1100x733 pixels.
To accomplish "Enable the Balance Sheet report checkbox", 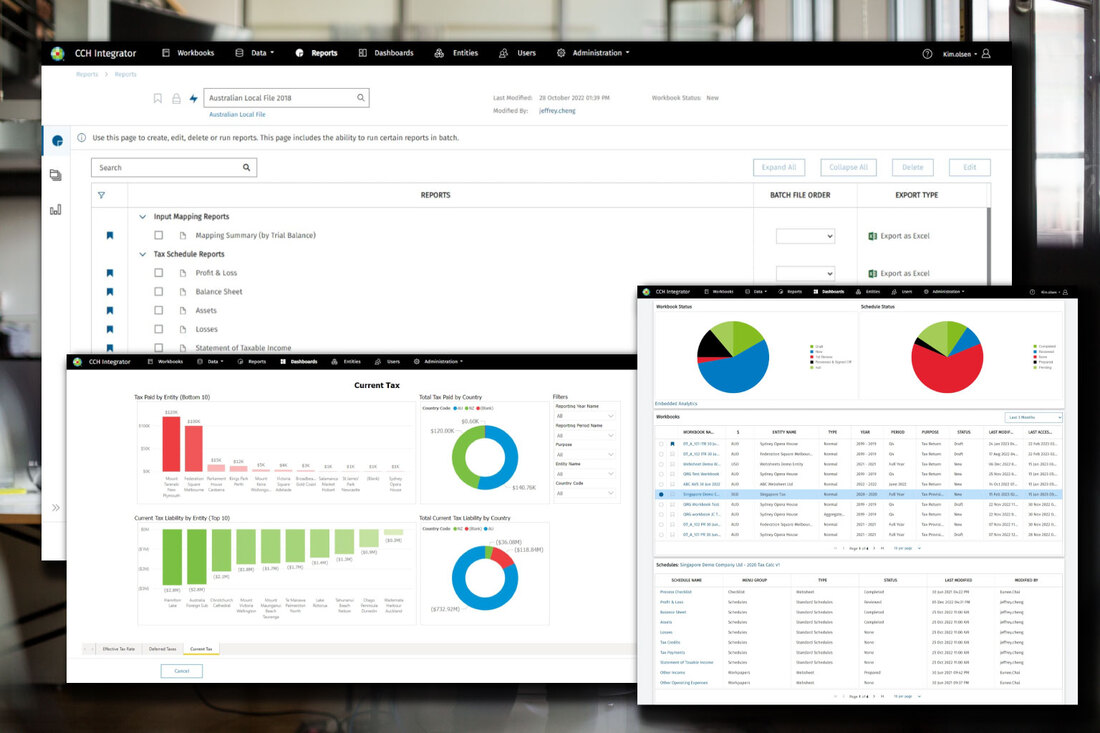I will (158, 291).
